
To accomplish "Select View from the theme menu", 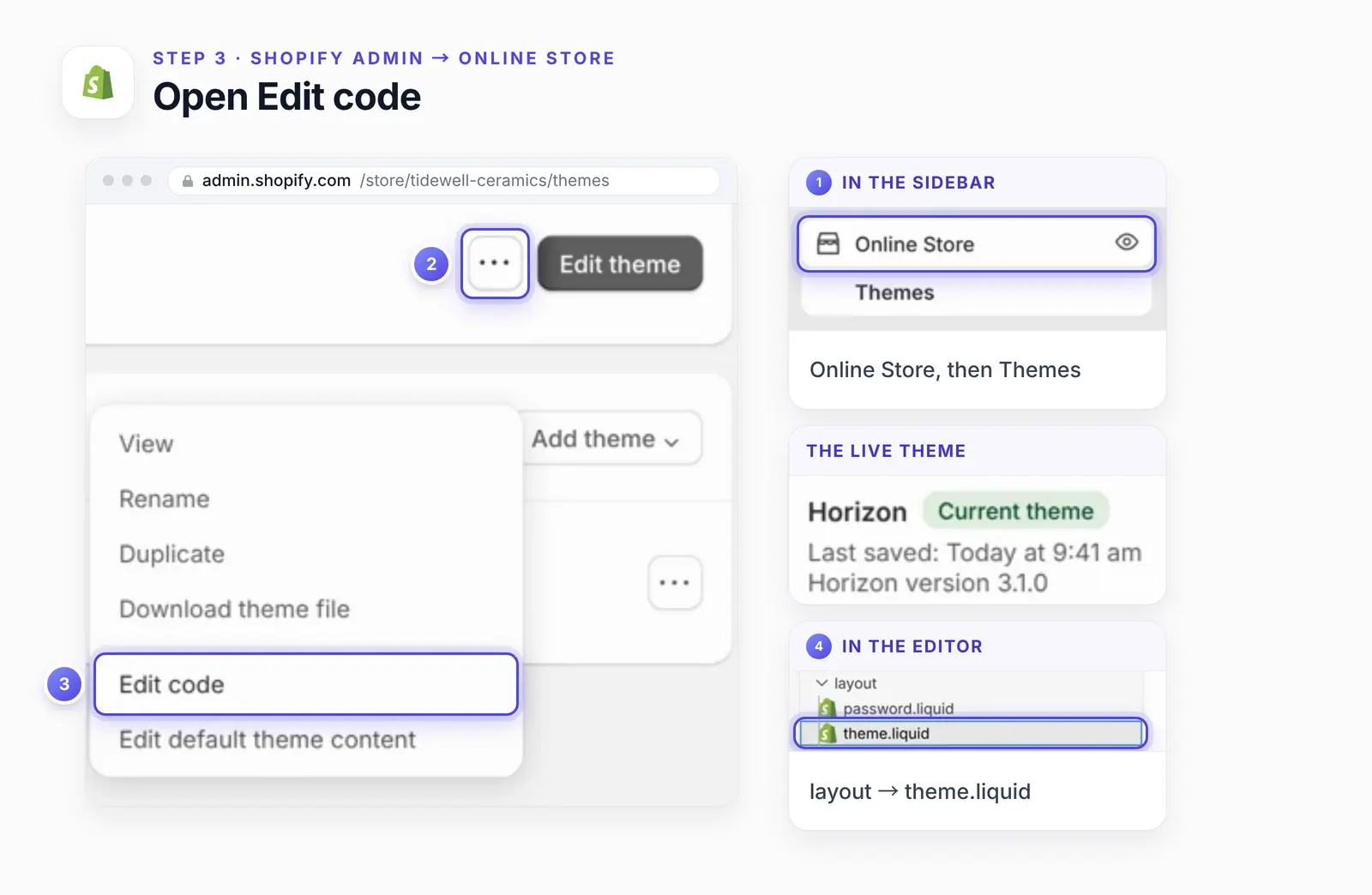I will [147, 444].
